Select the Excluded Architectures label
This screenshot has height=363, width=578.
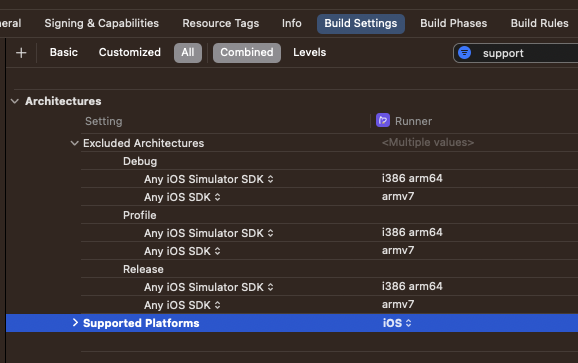point(143,143)
